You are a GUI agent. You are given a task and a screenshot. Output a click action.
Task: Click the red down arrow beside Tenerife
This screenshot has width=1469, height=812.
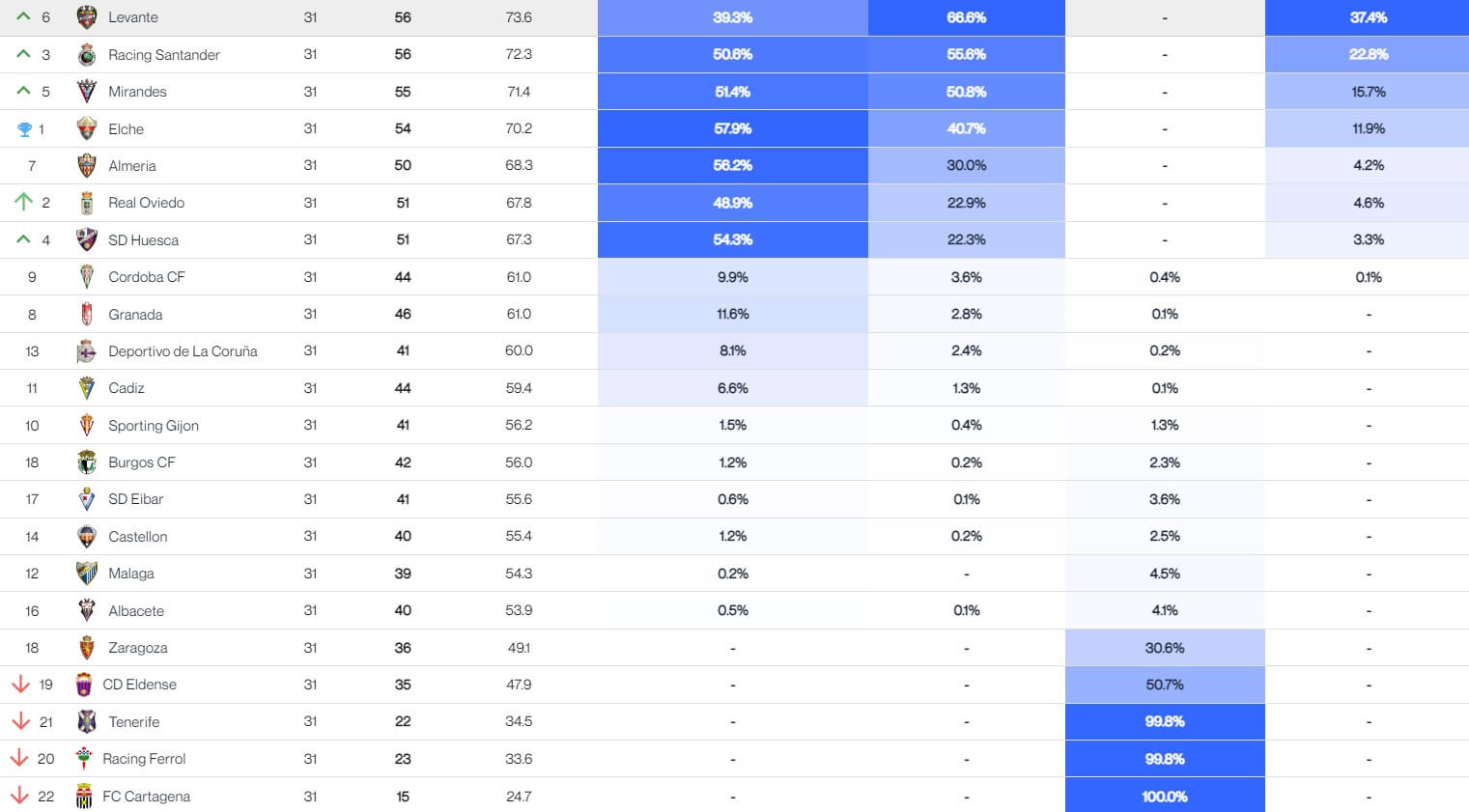[x=20, y=721]
